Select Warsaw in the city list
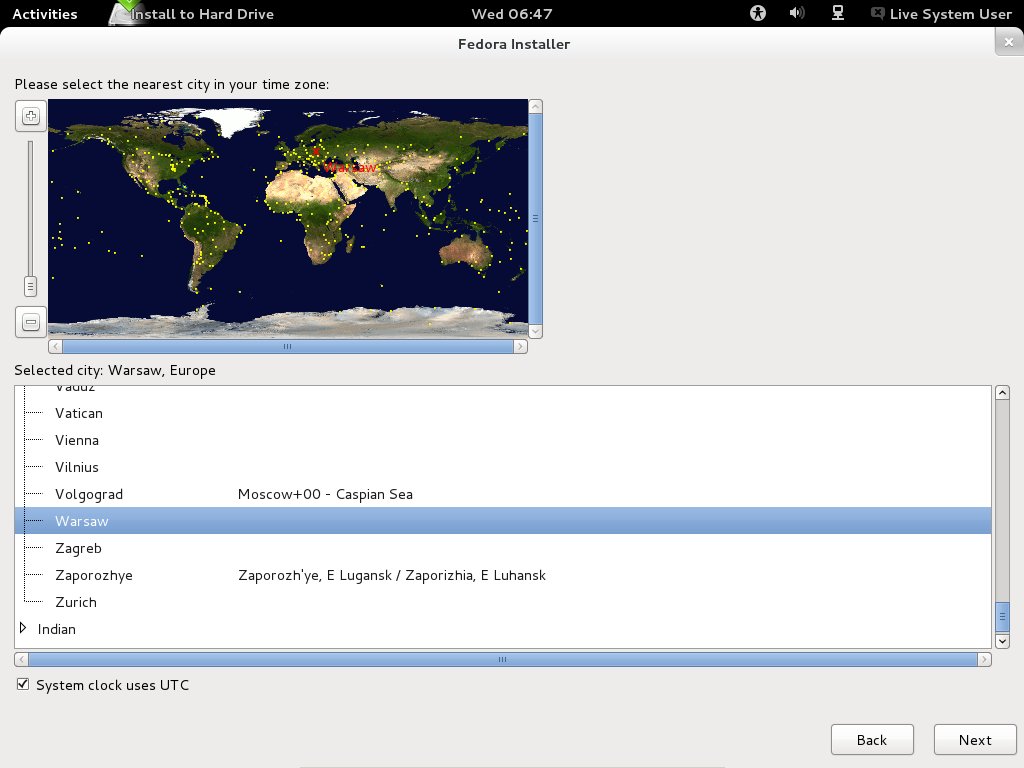Image resolution: width=1024 pixels, height=768 pixels. coord(503,521)
